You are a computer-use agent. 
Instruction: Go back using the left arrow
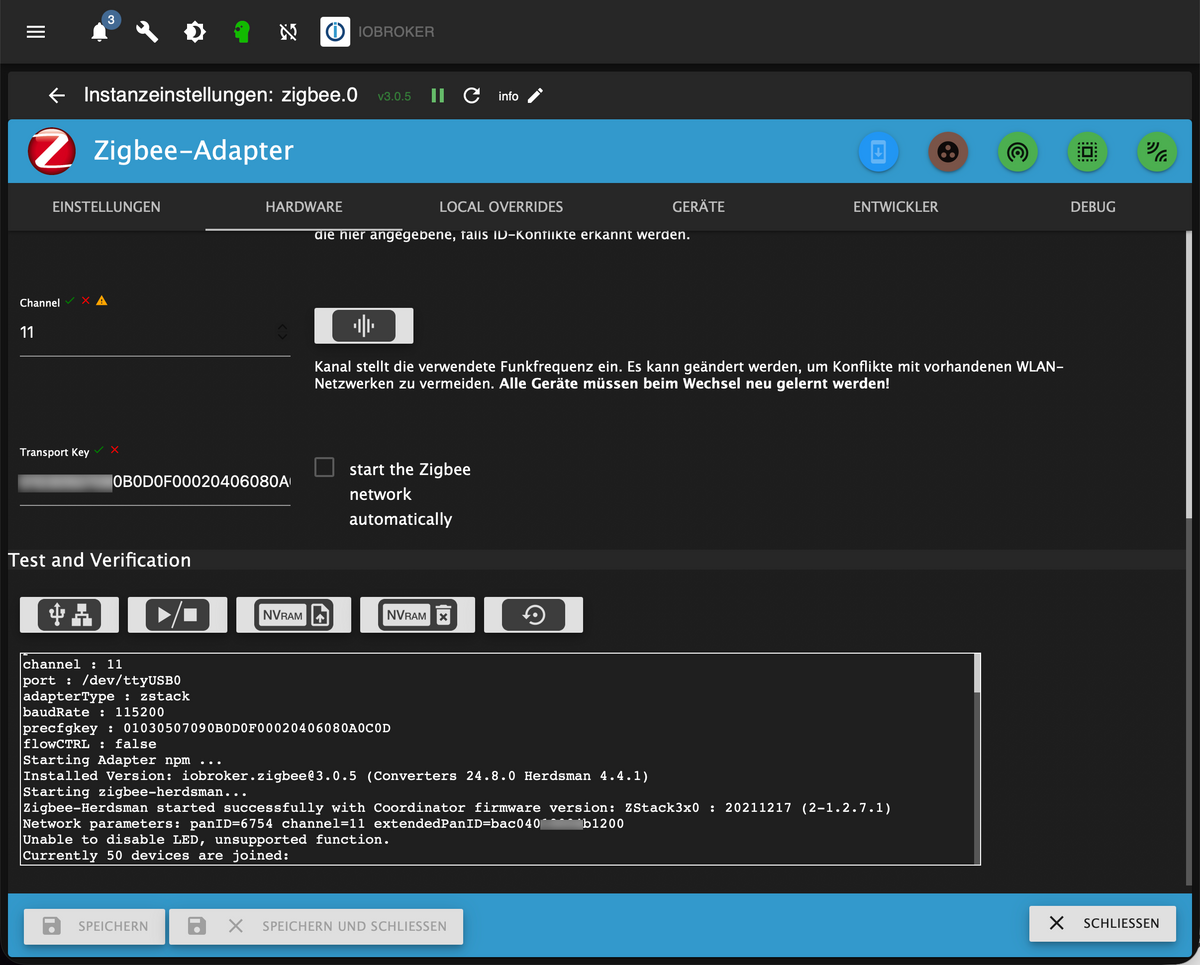(x=57, y=96)
